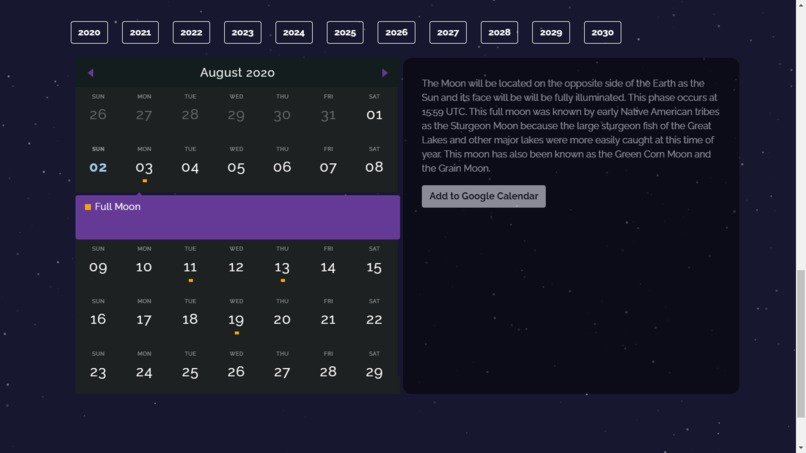Viewport: 806px width, 453px height.
Task: Click Add to Google Calendar button
Action: pos(484,196)
